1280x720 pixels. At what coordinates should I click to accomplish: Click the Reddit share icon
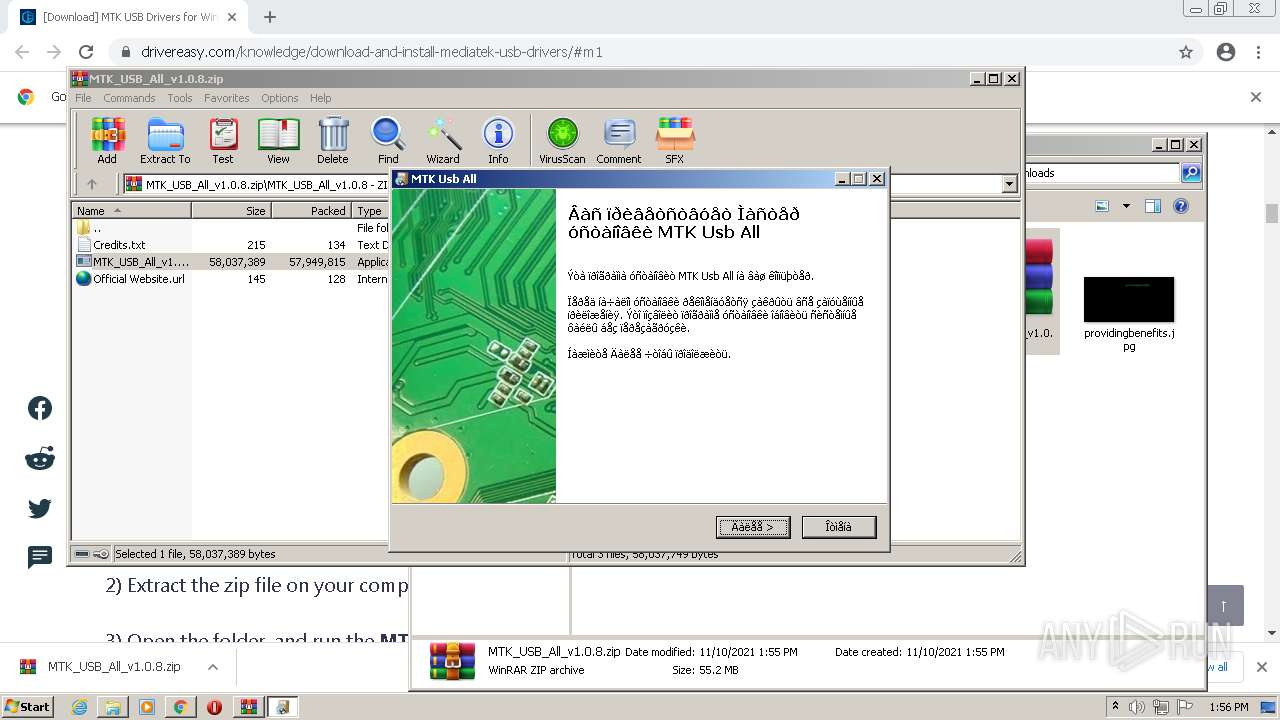[40, 459]
